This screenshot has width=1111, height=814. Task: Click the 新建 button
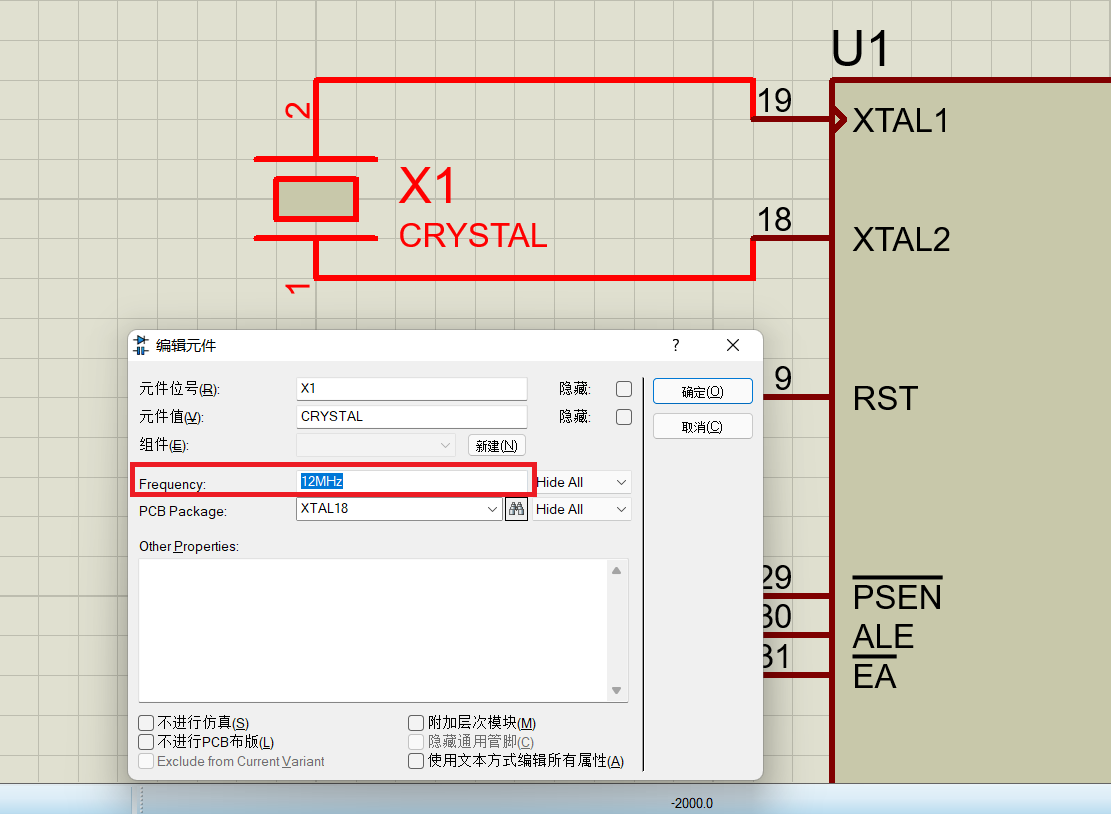click(x=497, y=446)
